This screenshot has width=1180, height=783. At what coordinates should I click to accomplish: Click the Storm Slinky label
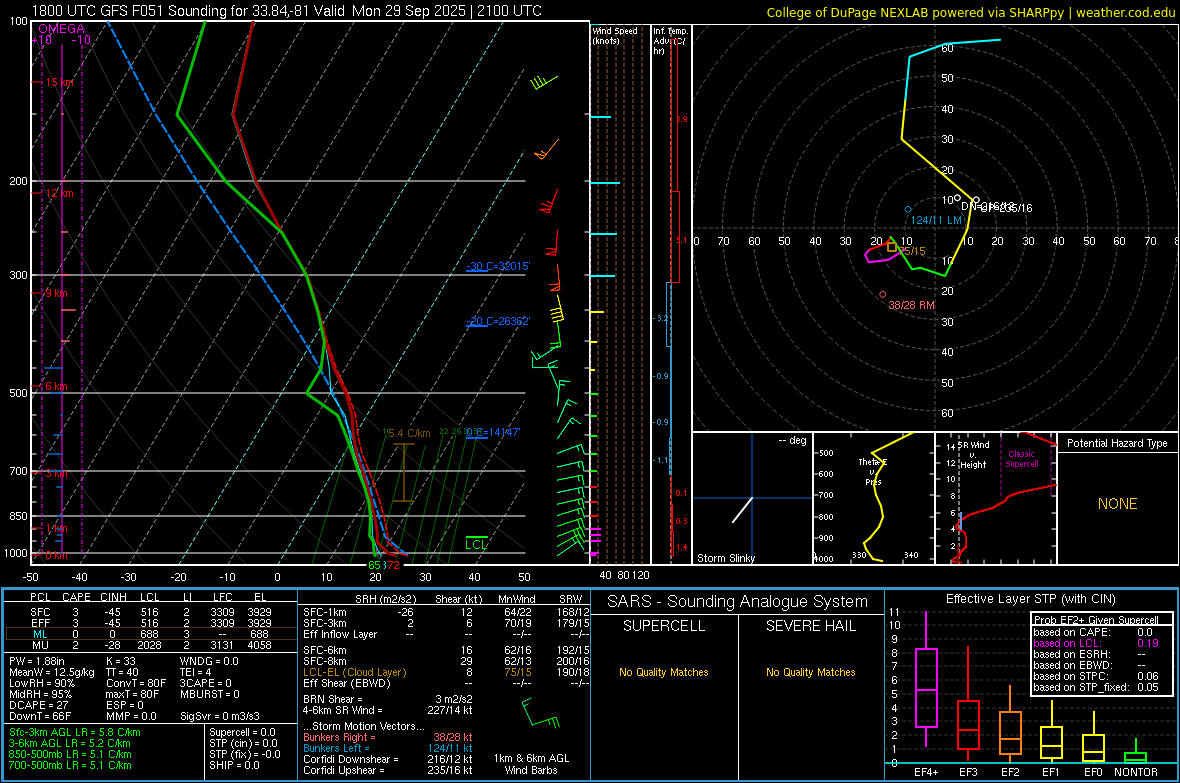[x=726, y=558]
